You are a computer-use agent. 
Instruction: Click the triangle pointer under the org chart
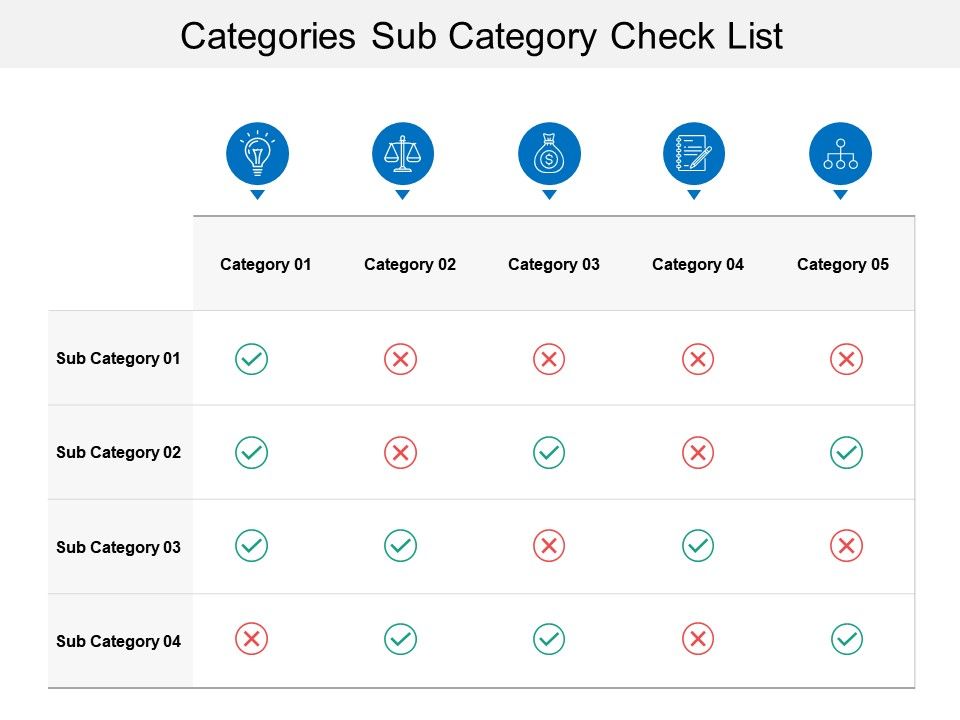pos(840,195)
